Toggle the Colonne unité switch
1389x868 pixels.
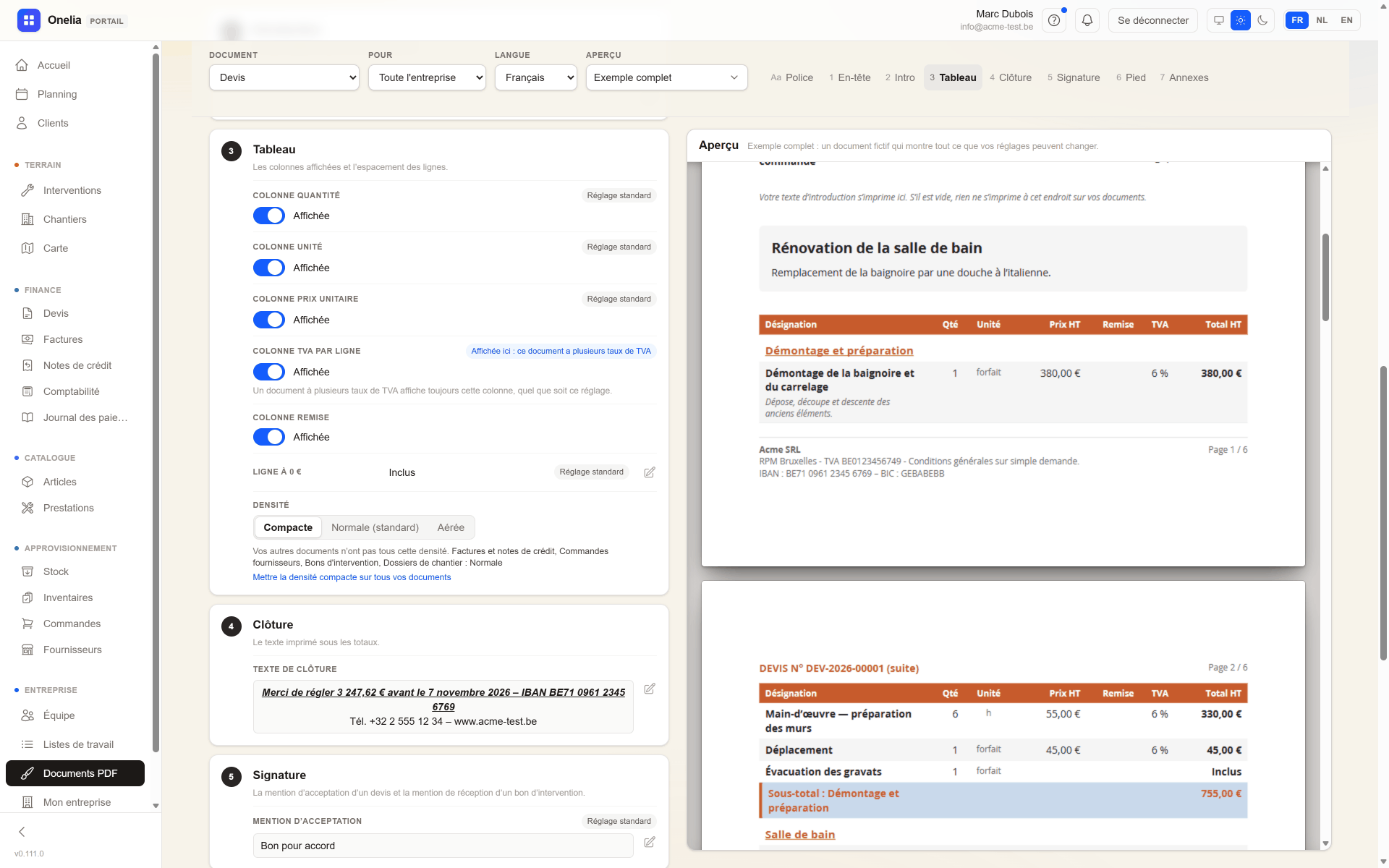click(x=268, y=268)
